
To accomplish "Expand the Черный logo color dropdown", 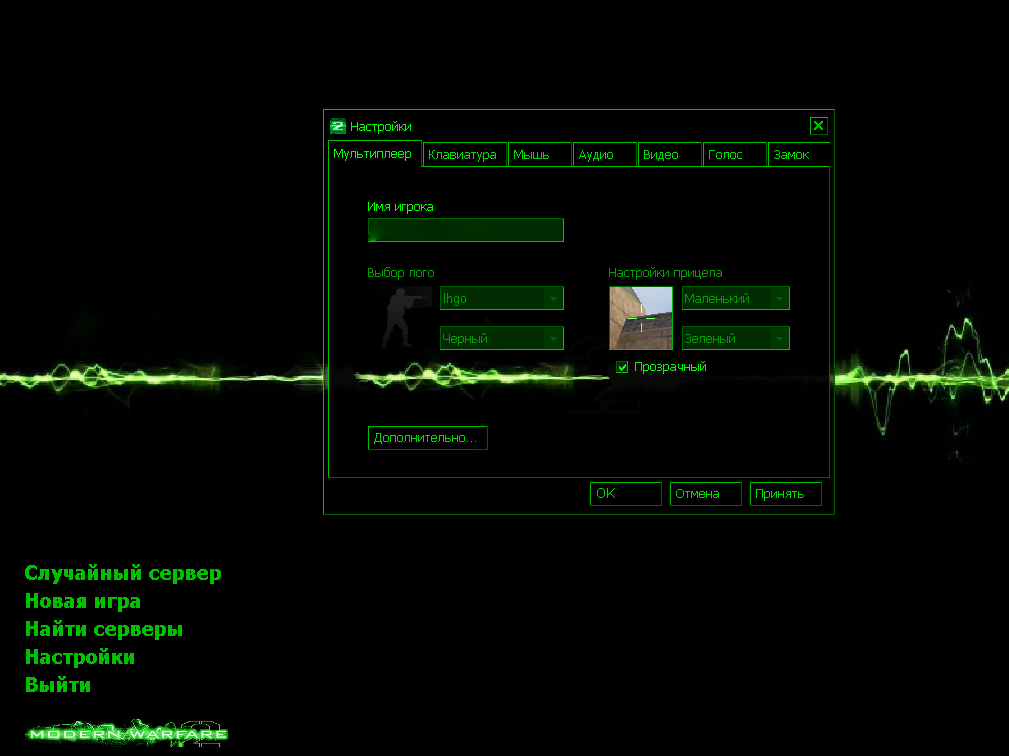I will click(502, 338).
